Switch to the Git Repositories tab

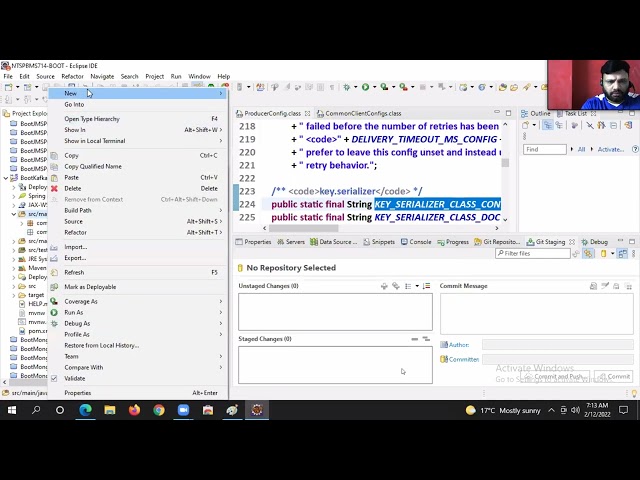[x=498, y=242]
